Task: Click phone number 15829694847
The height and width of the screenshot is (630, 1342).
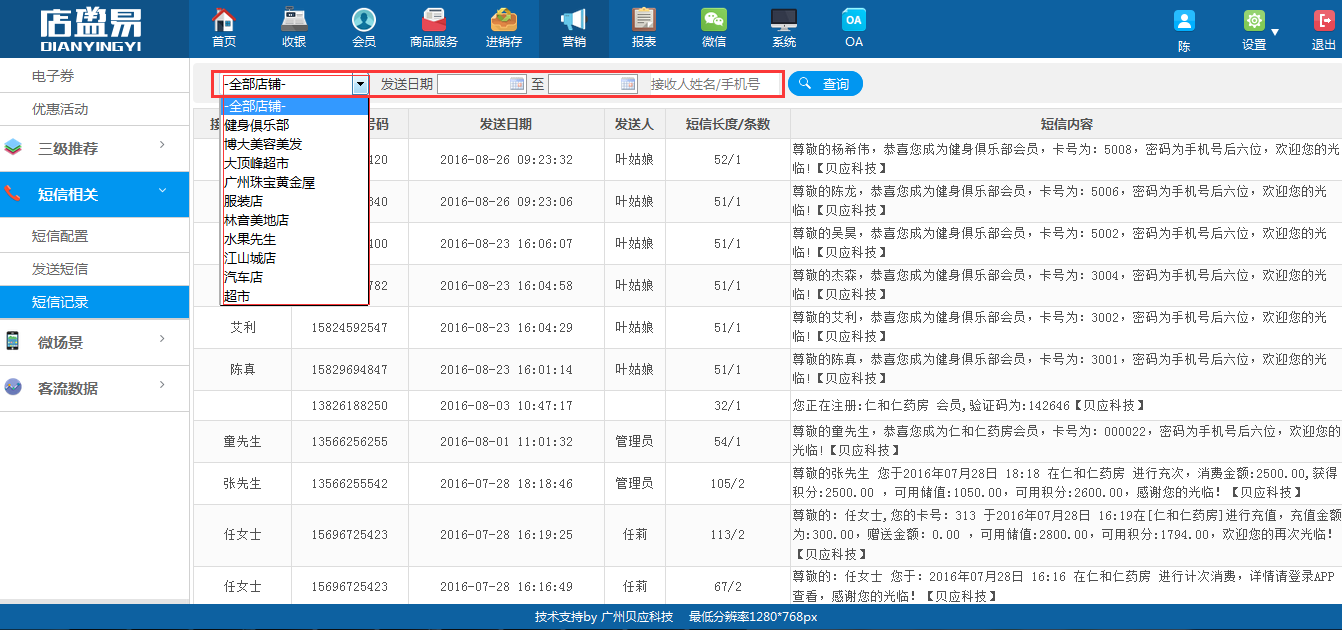Action: (349, 369)
